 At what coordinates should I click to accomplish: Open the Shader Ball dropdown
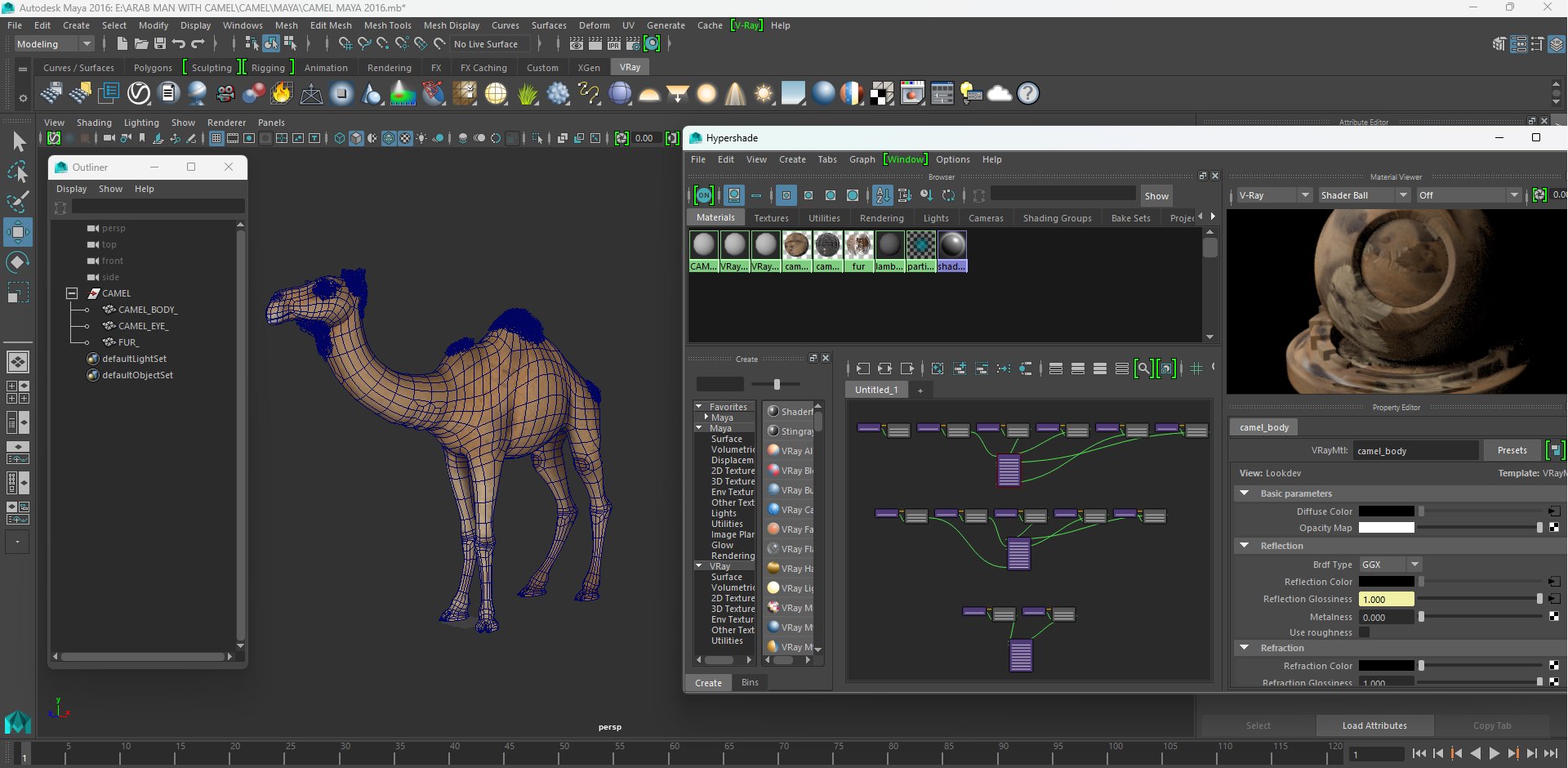pos(1364,195)
